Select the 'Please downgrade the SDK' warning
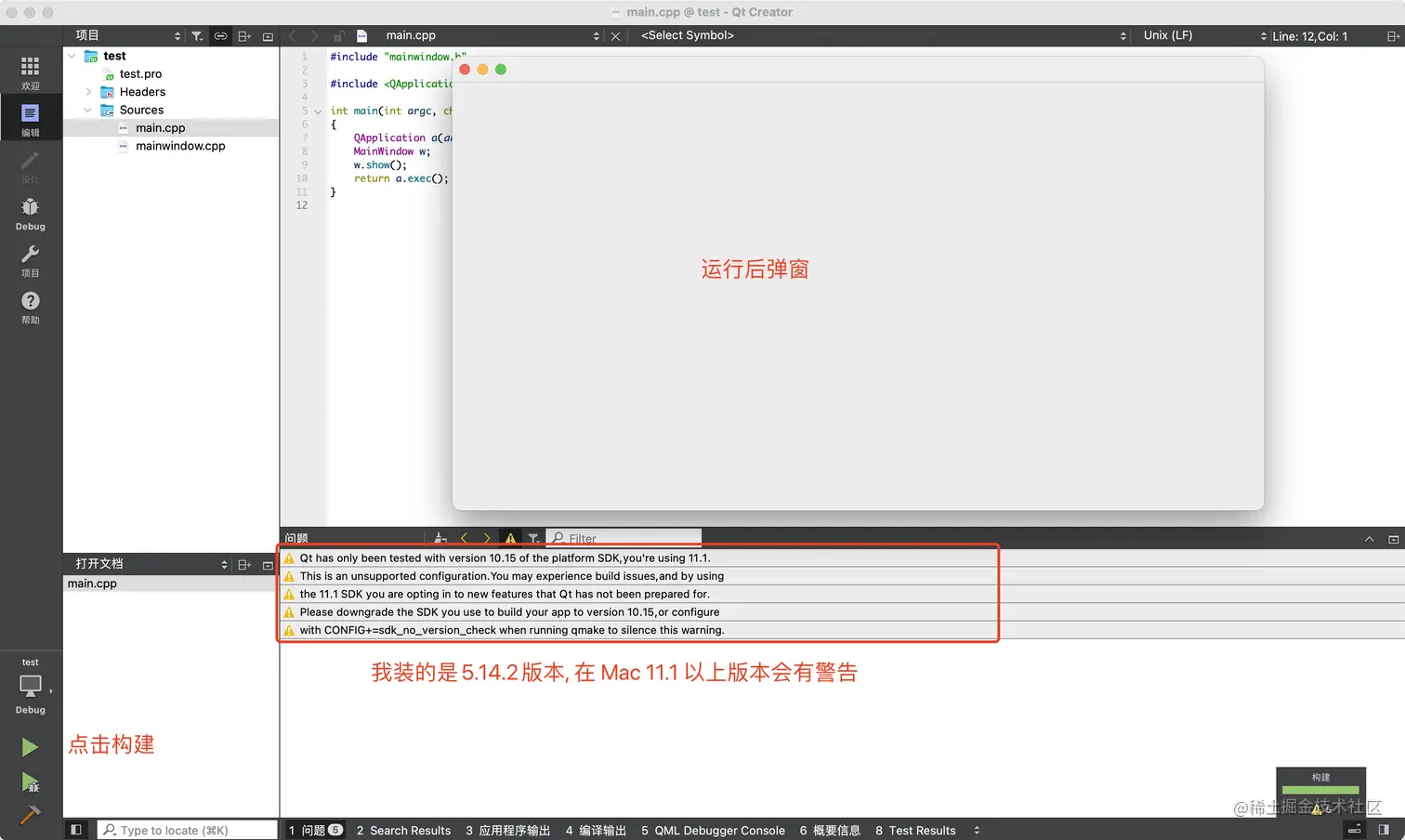Screen dimensions: 1405x840 [842, 612]
